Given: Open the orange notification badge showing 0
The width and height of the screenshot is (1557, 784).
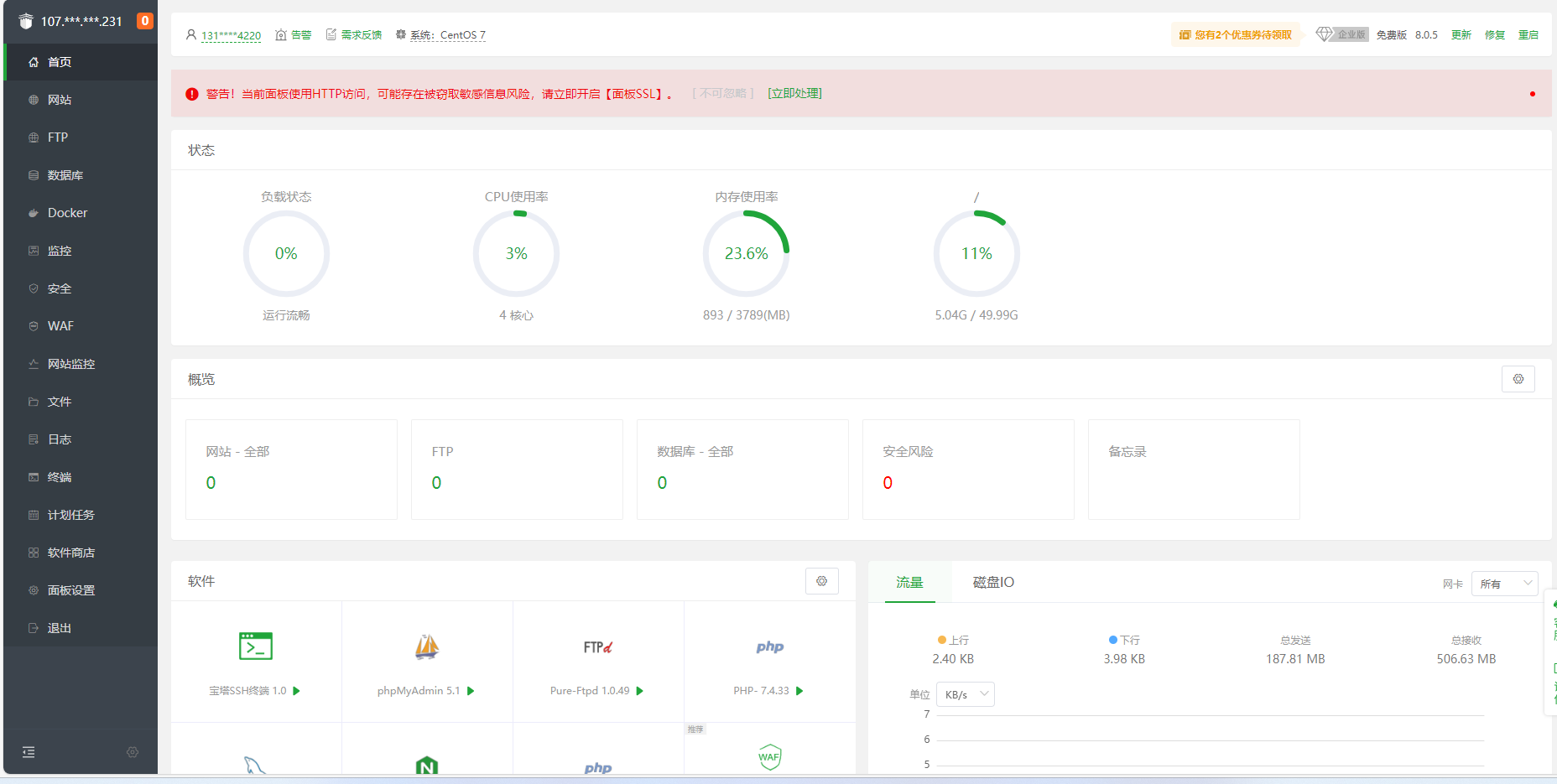Looking at the screenshot, I should [x=145, y=21].
